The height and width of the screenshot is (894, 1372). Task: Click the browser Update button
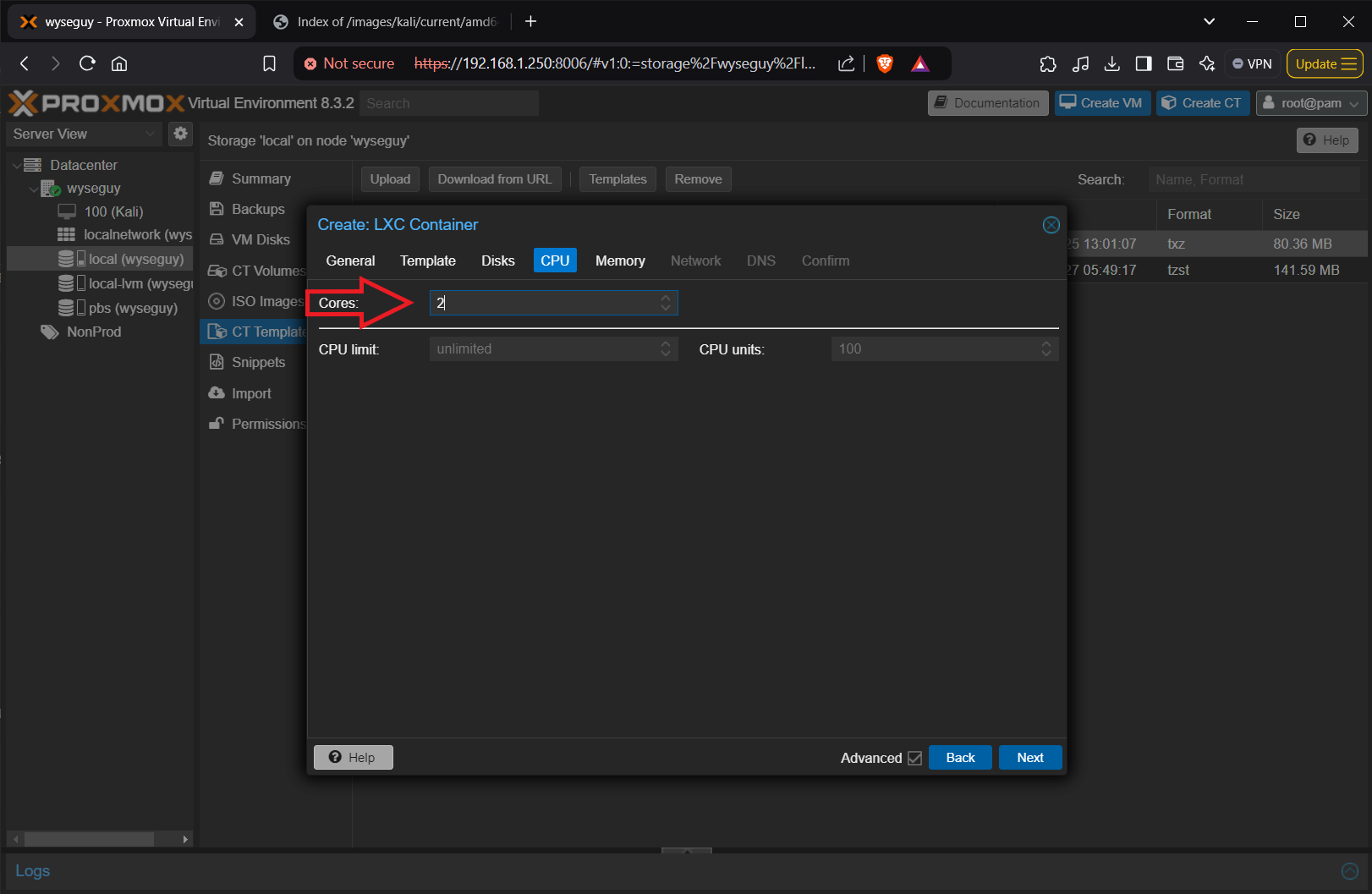point(1325,63)
